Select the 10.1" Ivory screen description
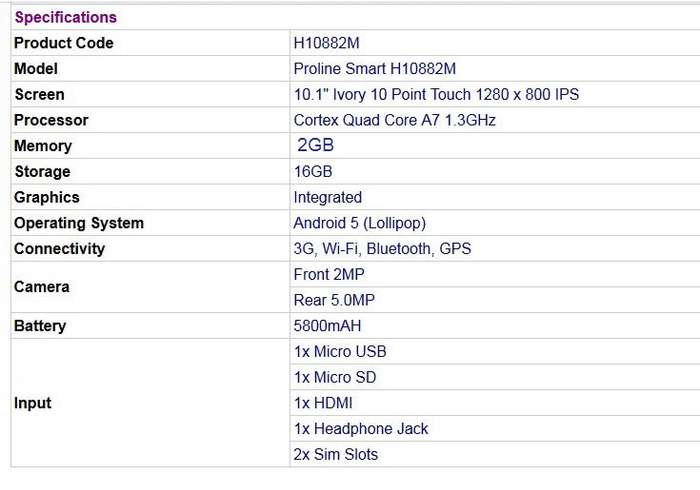This screenshot has height=490, width=700. point(436,94)
